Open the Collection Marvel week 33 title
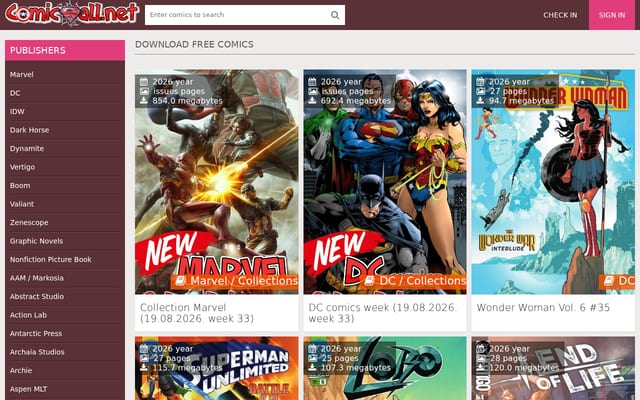Screen dimensions: 640x400 (197, 313)
